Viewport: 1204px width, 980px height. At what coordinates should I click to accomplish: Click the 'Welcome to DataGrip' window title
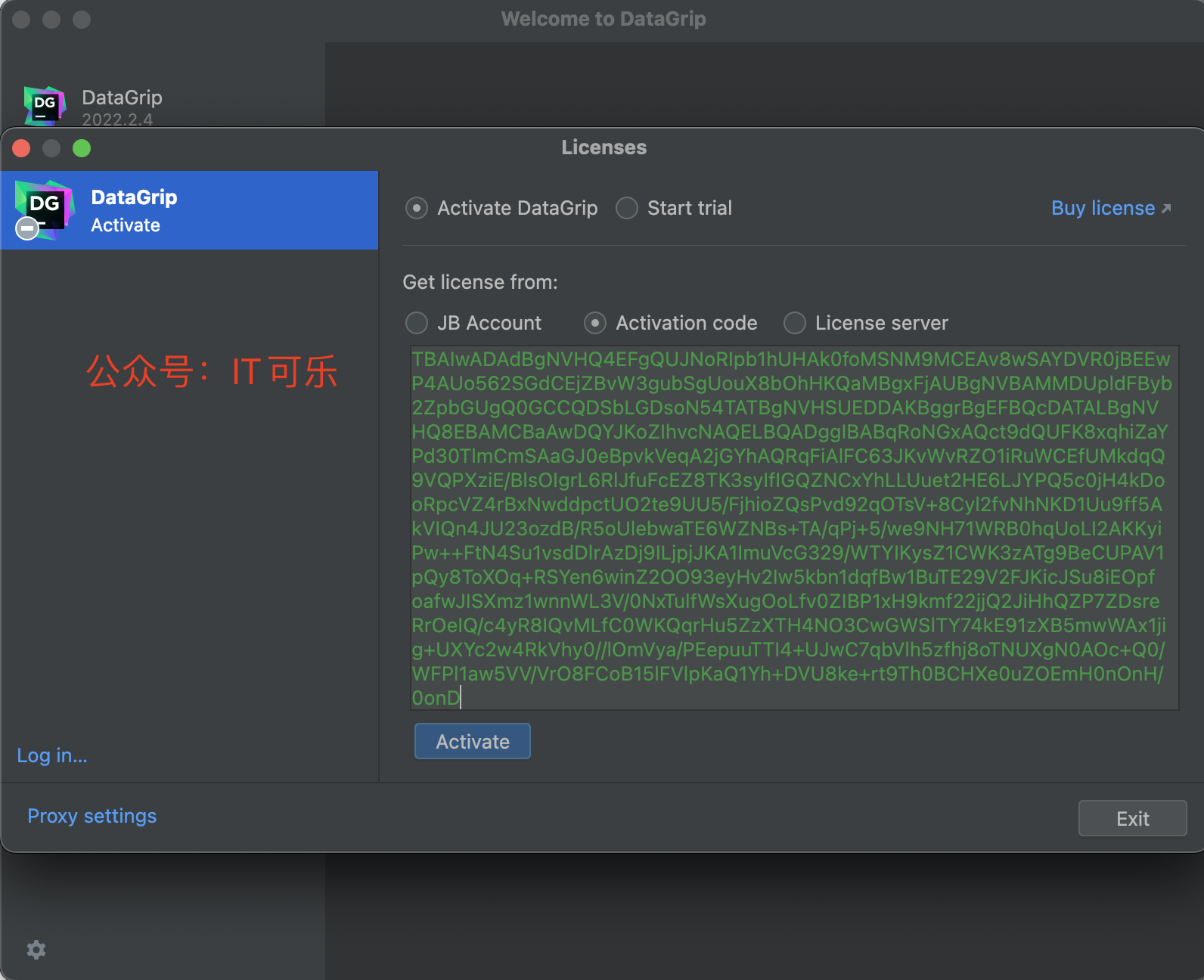[x=604, y=19]
